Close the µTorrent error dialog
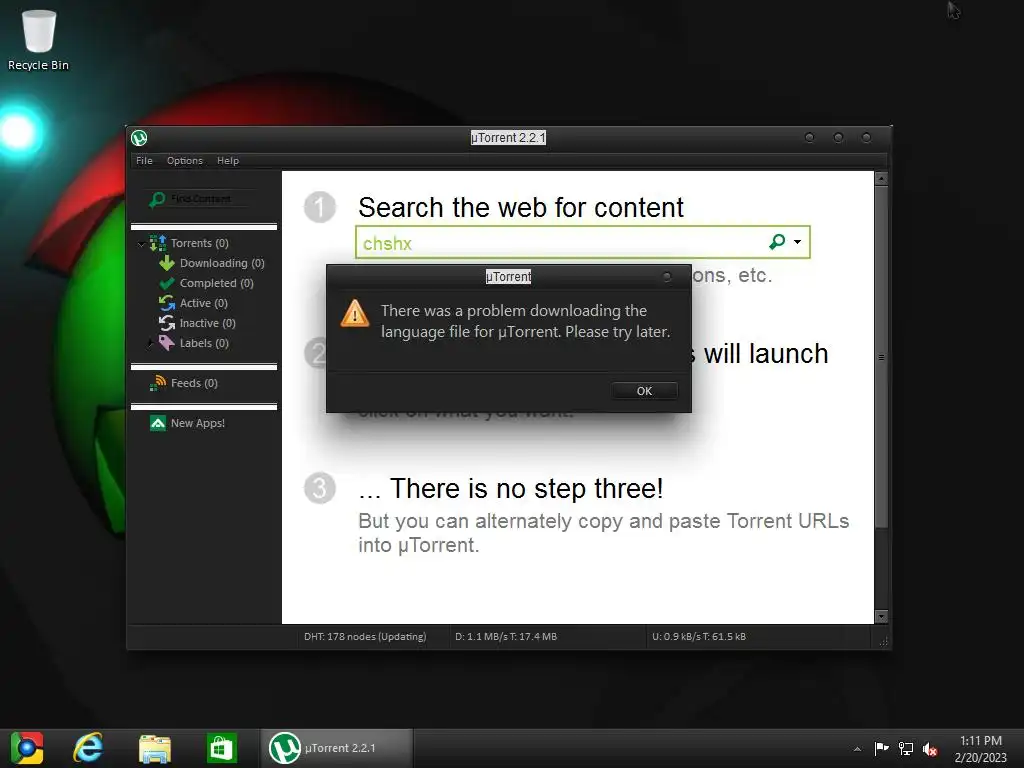This screenshot has height=768, width=1024. [667, 277]
